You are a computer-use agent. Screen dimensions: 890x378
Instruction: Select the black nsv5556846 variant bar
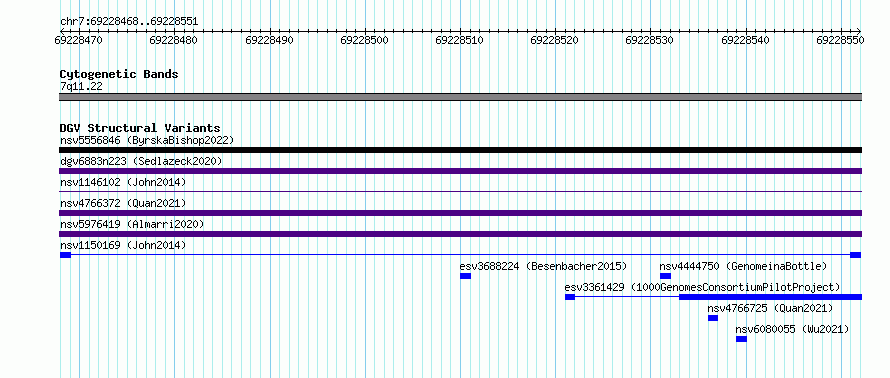(460, 150)
